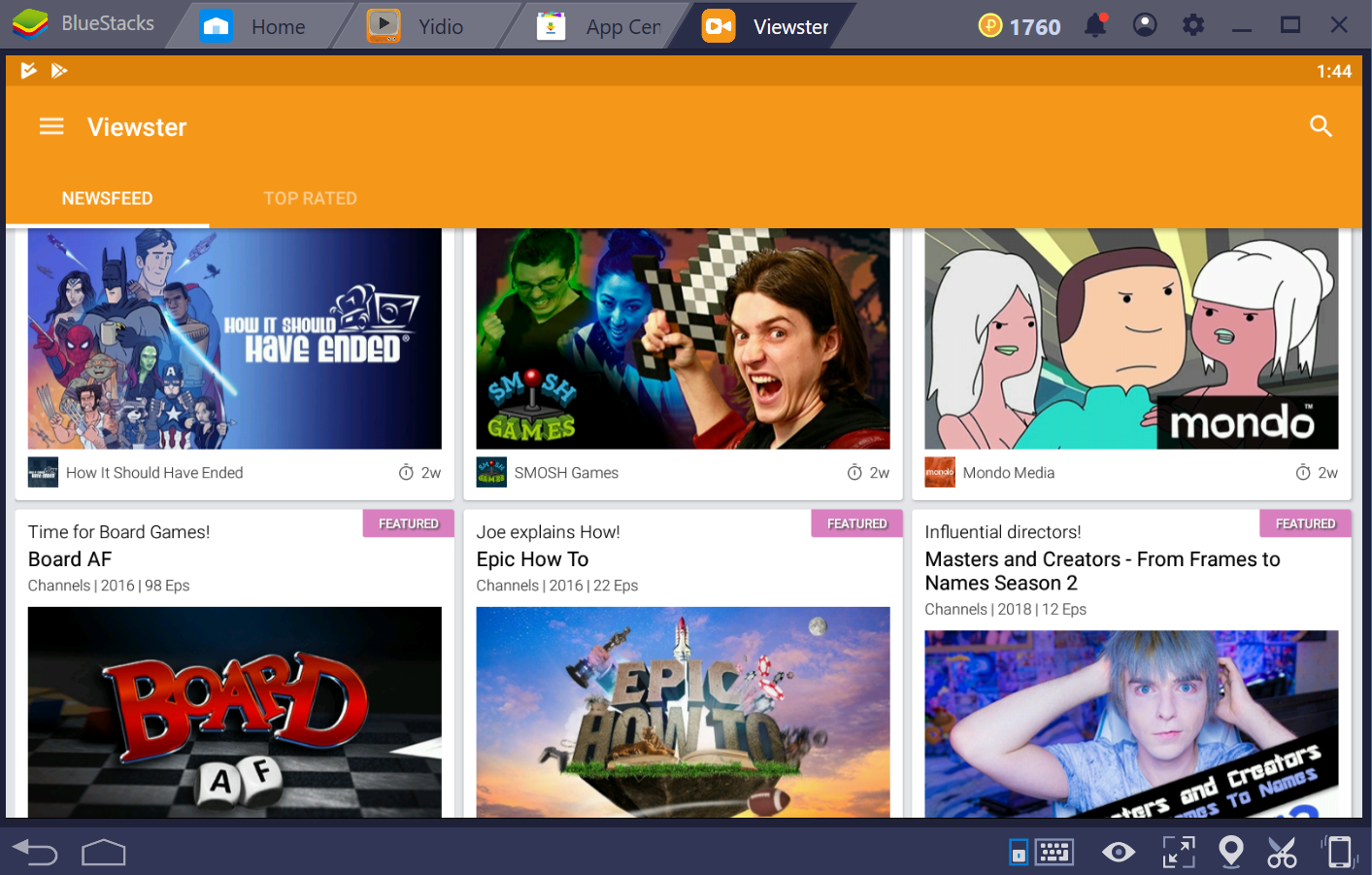Open the How It Should Have Ended thumbnail

coord(235,339)
